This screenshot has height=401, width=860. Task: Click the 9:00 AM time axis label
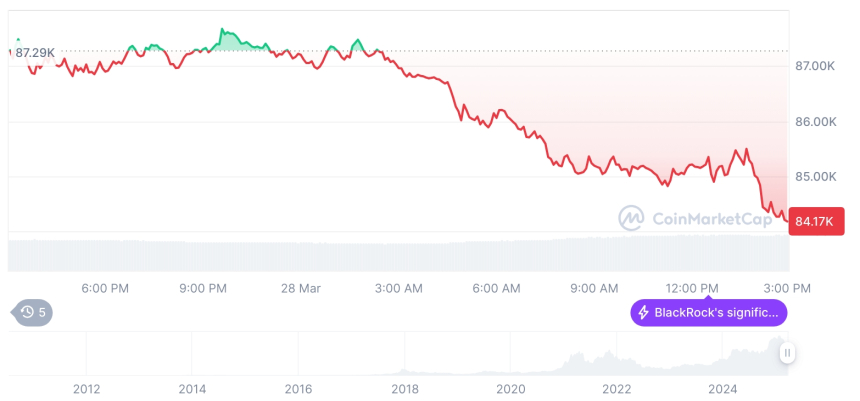(595, 288)
